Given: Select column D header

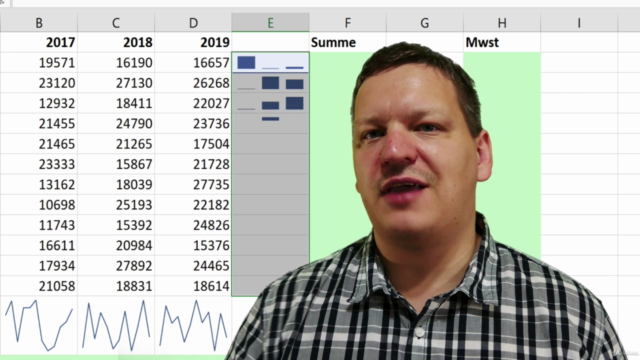Looking at the screenshot, I should click(x=193, y=23).
